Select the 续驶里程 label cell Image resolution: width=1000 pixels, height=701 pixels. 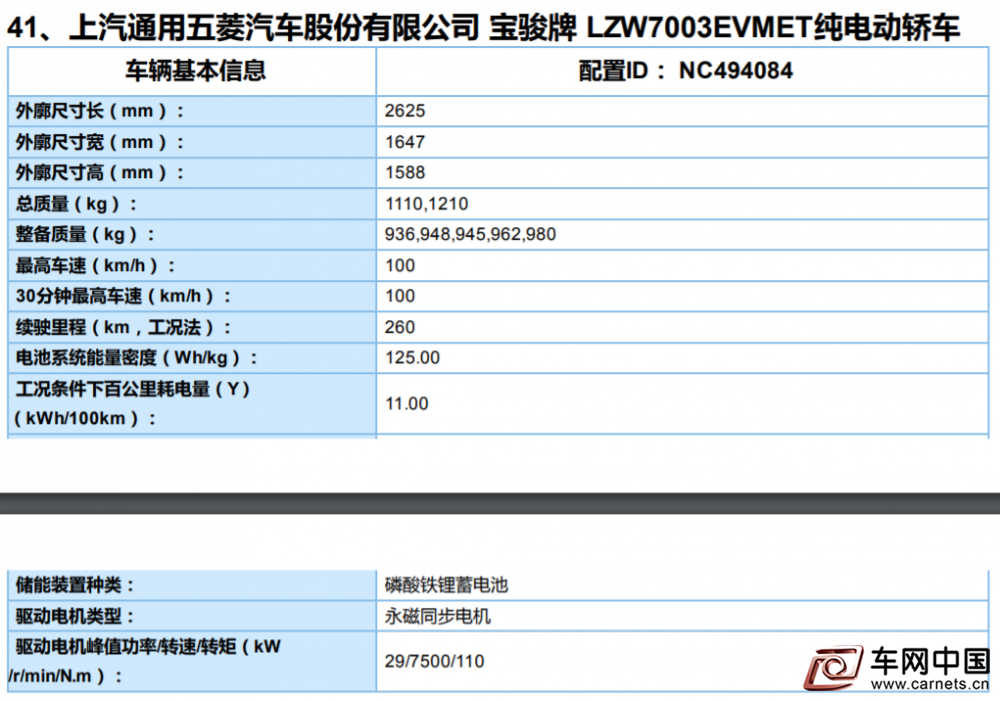coord(192,328)
